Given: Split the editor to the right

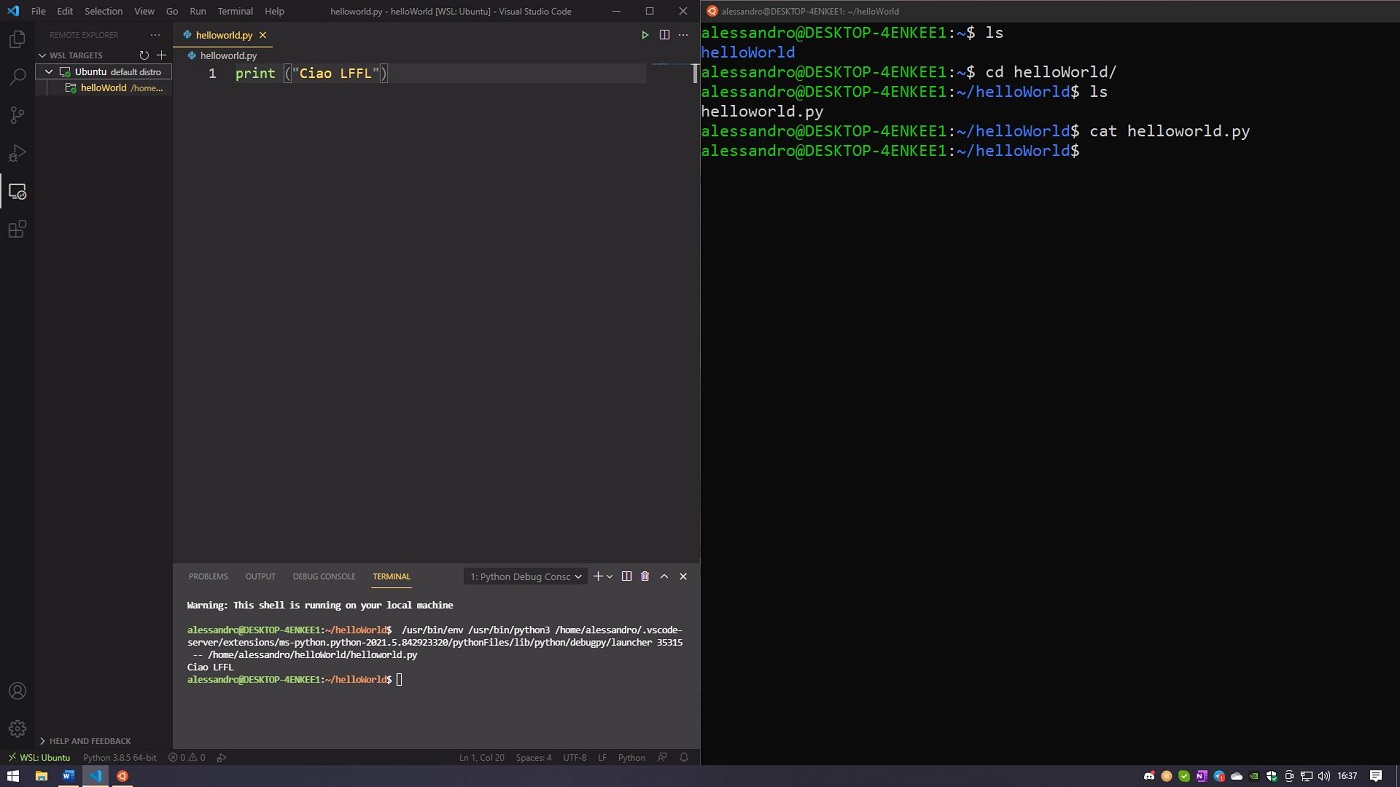Looking at the screenshot, I should click(664, 35).
